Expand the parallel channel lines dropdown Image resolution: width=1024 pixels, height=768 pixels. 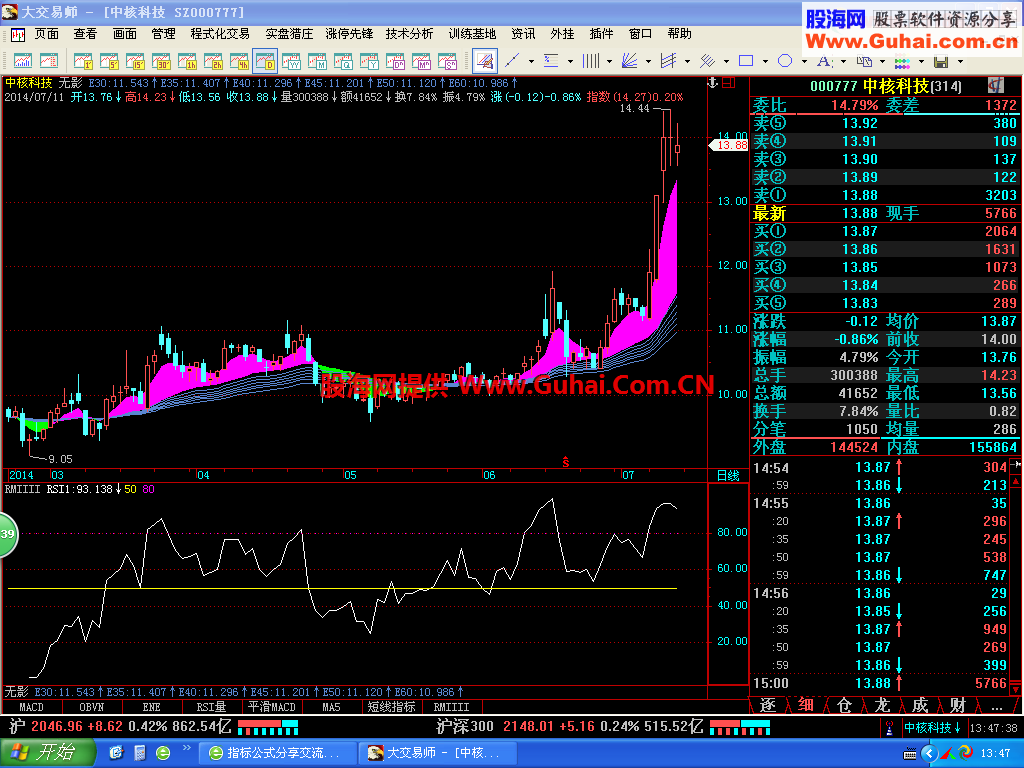pos(687,61)
